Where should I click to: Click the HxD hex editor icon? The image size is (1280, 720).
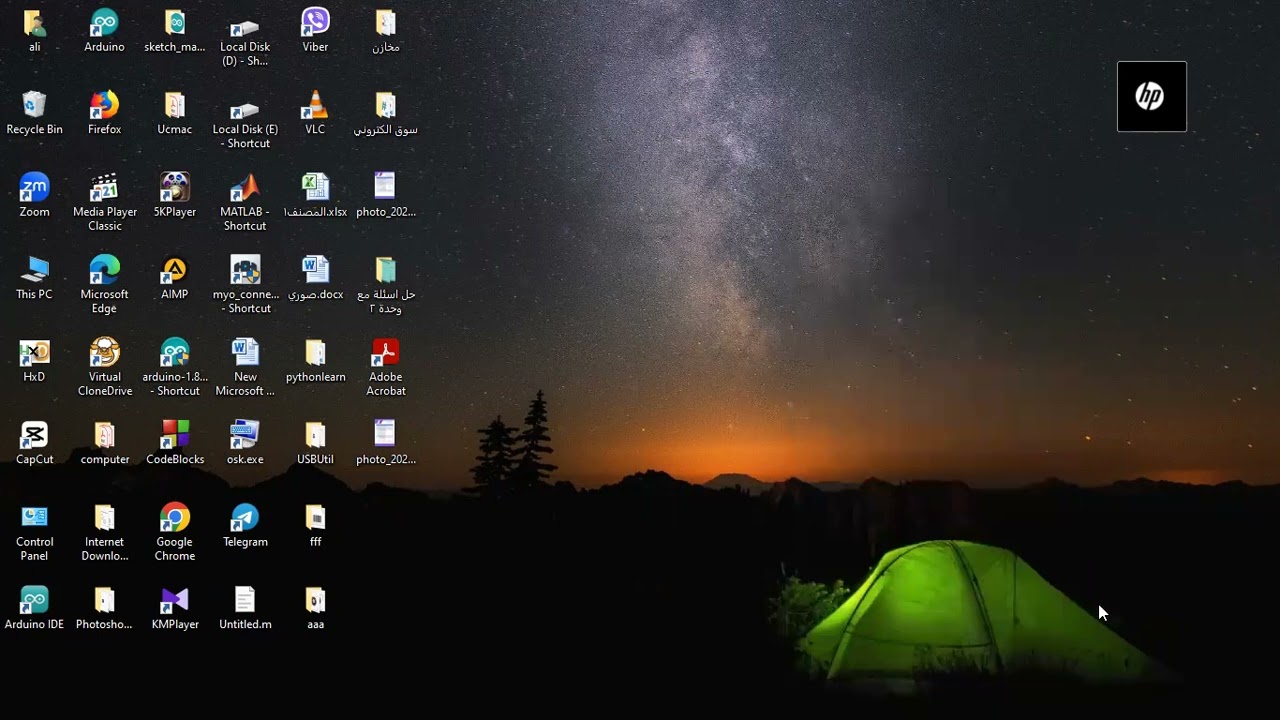pyautogui.click(x=34, y=352)
